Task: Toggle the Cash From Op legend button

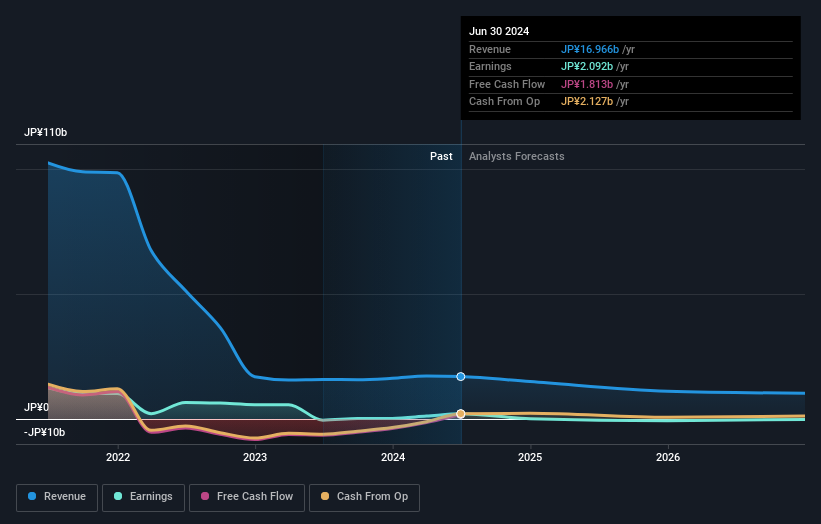Action: tap(364, 497)
